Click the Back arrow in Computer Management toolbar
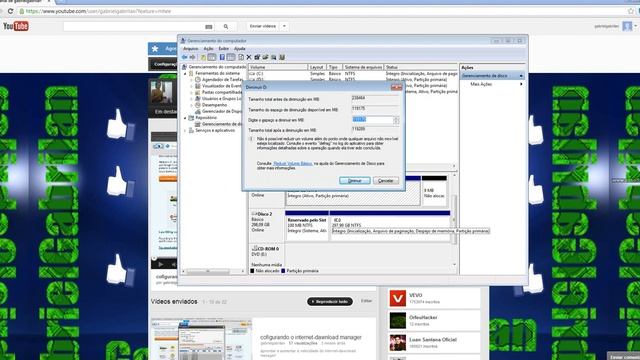640x360 pixels. click(x=185, y=57)
